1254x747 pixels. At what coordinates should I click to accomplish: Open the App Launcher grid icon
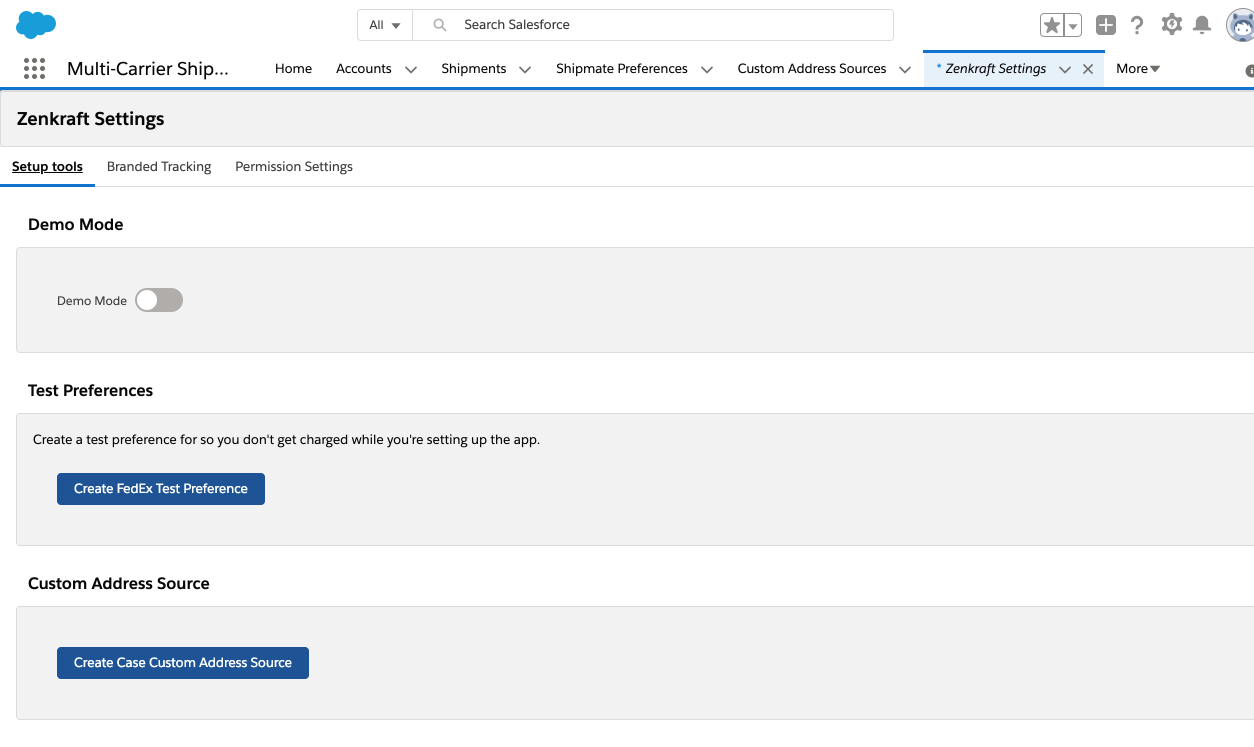coord(34,69)
